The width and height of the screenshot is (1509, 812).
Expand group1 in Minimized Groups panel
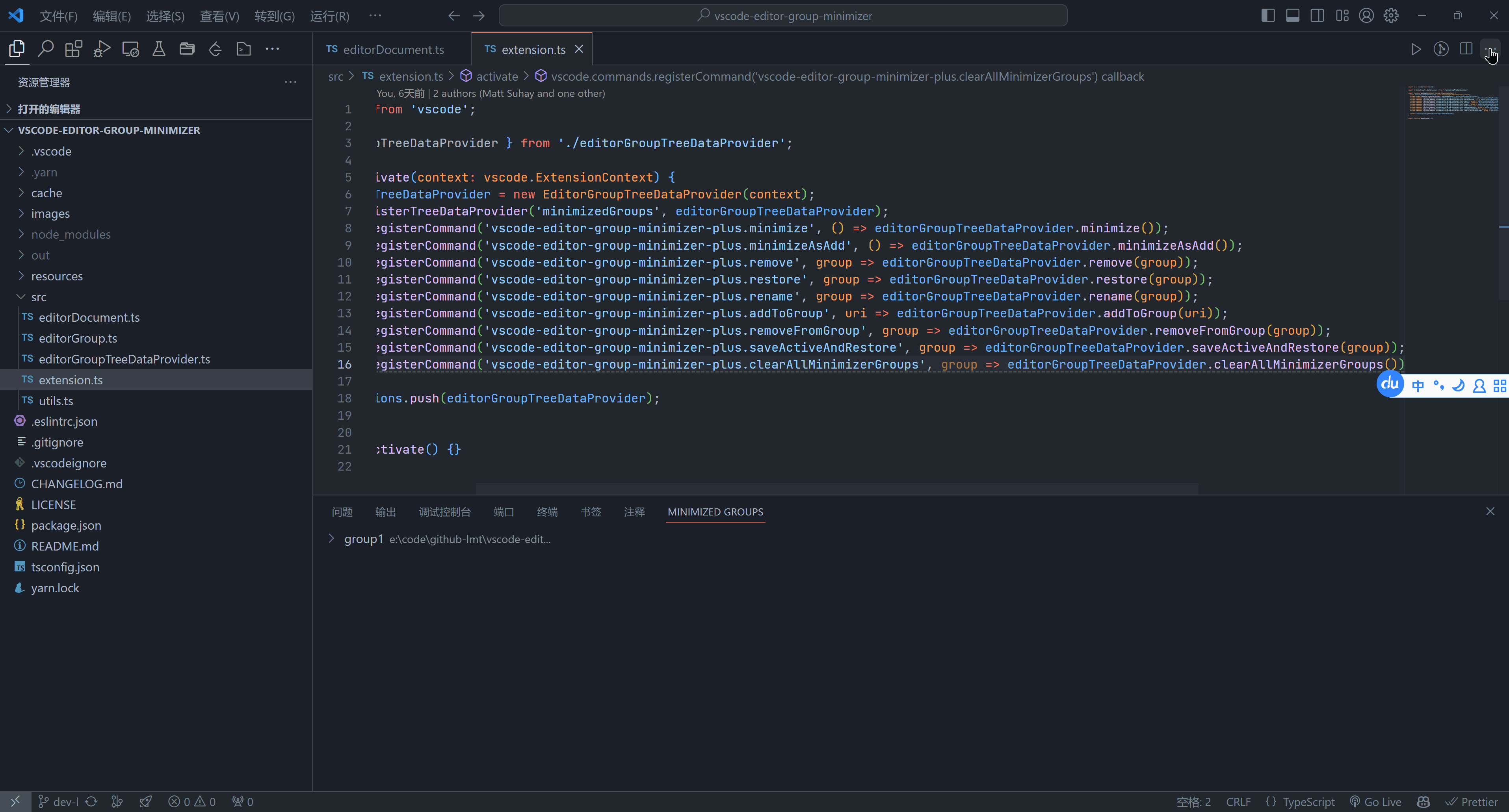point(332,539)
